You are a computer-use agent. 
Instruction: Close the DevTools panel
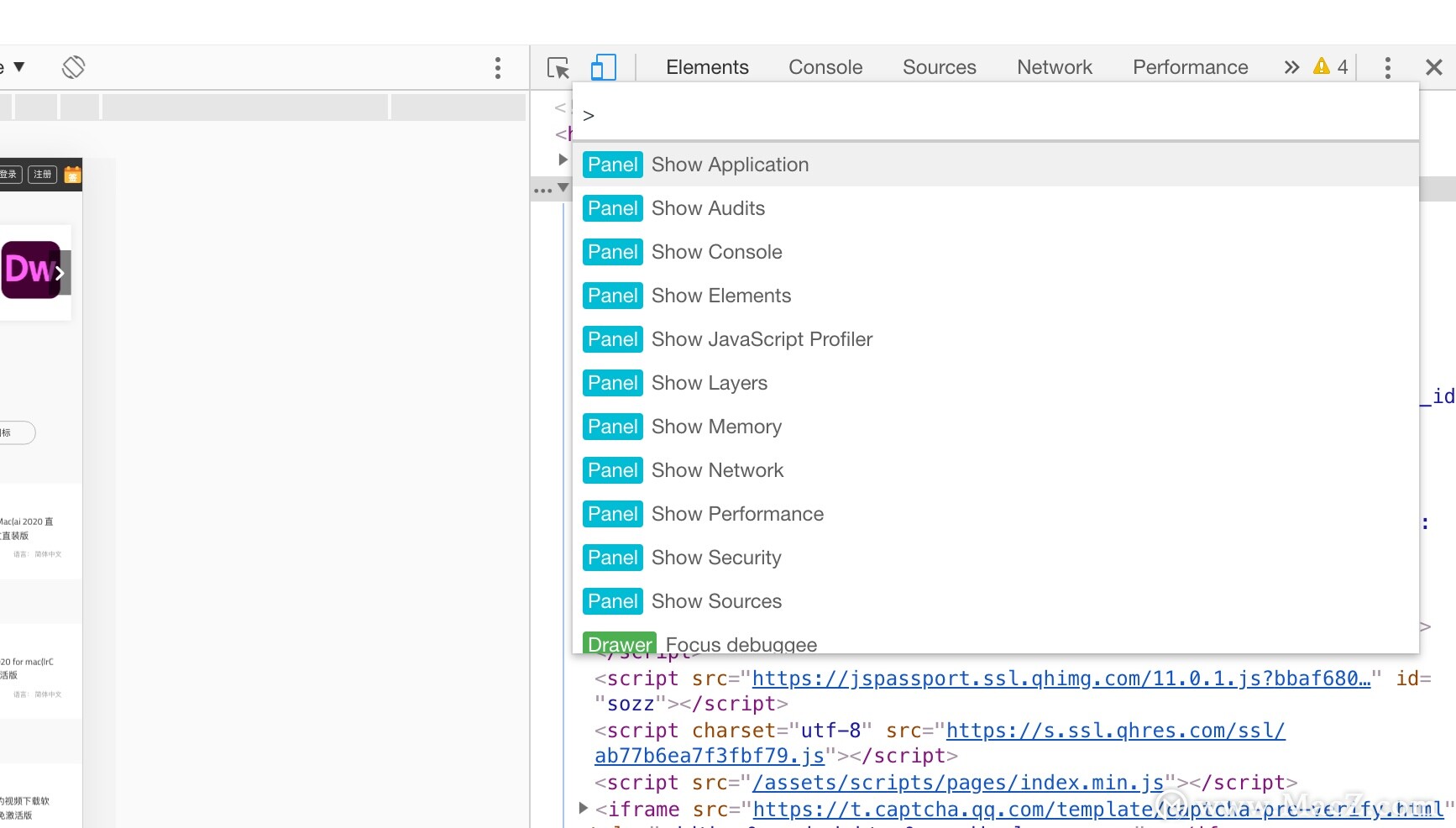coord(1434,67)
